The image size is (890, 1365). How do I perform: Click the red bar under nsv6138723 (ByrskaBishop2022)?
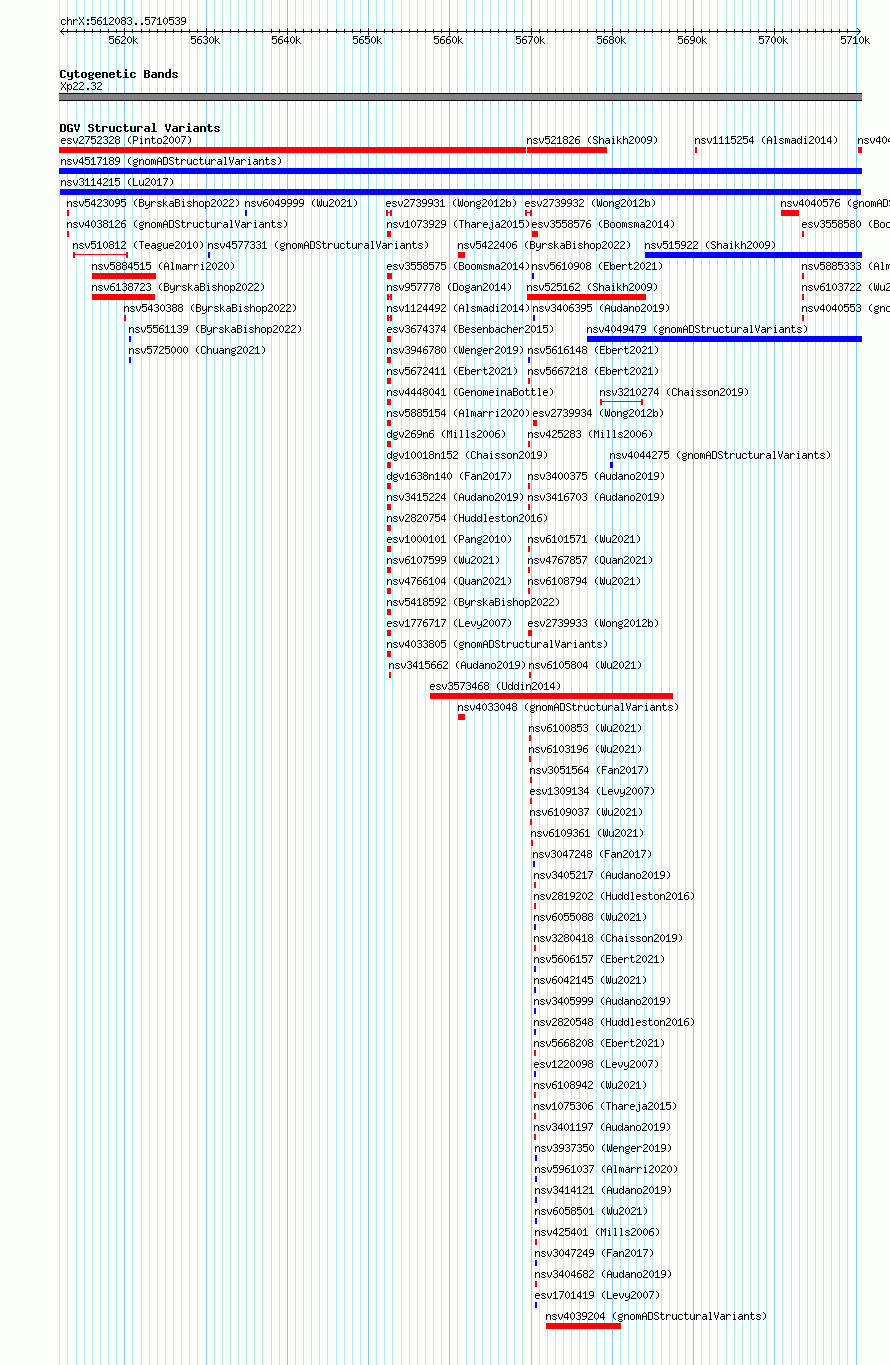(123, 297)
